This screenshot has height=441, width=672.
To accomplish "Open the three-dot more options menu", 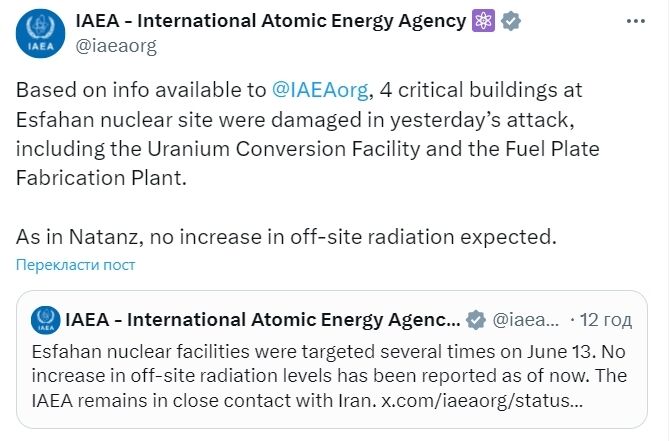I will tap(636, 21).
